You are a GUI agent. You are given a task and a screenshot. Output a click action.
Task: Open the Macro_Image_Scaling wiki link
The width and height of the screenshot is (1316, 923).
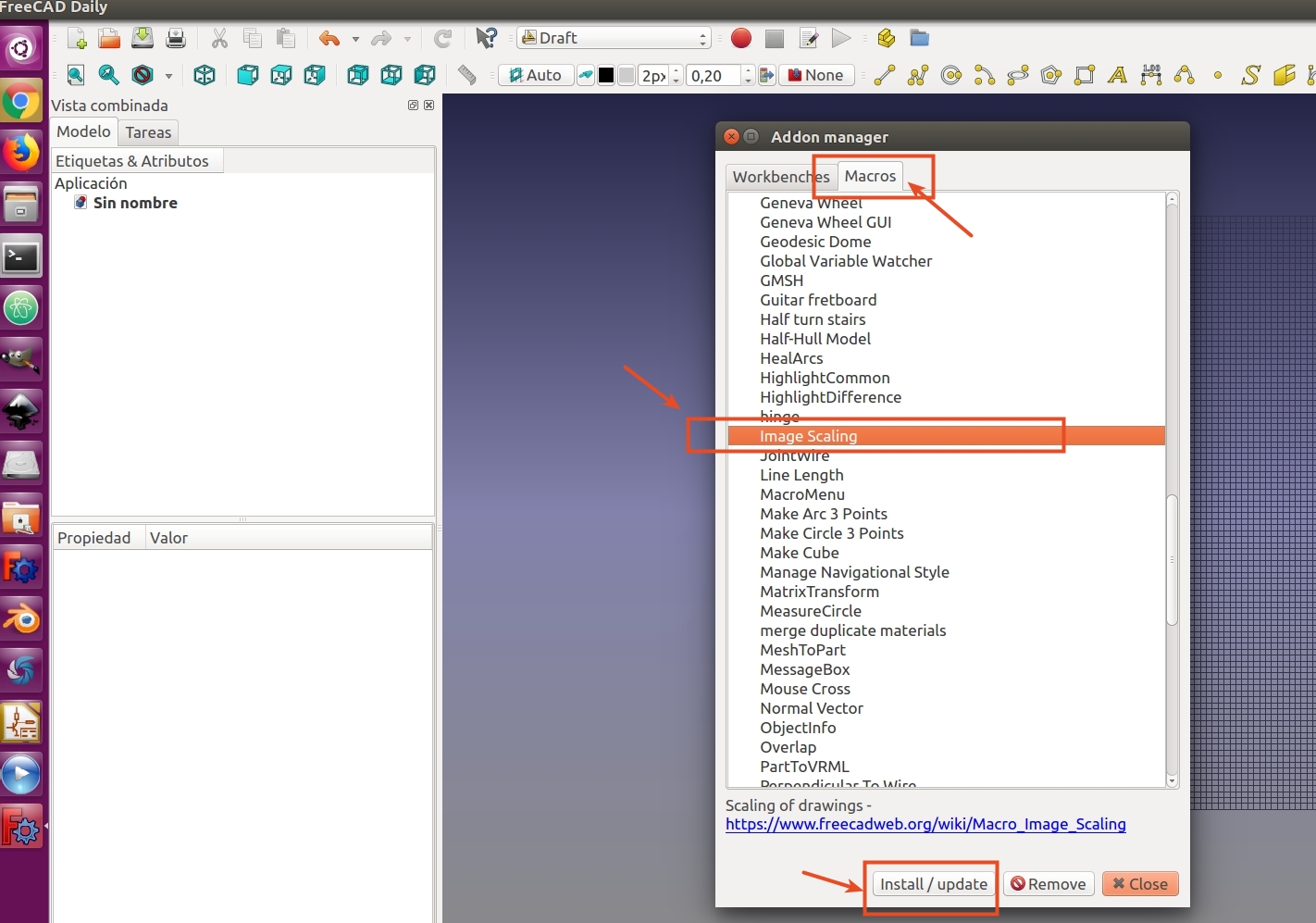[925, 824]
